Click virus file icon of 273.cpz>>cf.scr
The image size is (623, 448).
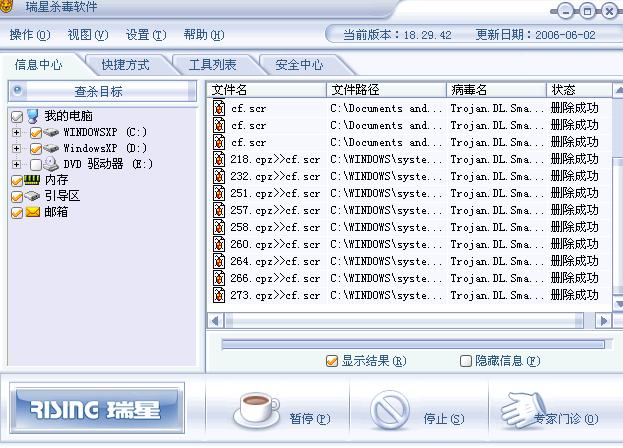tap(219, 295)
